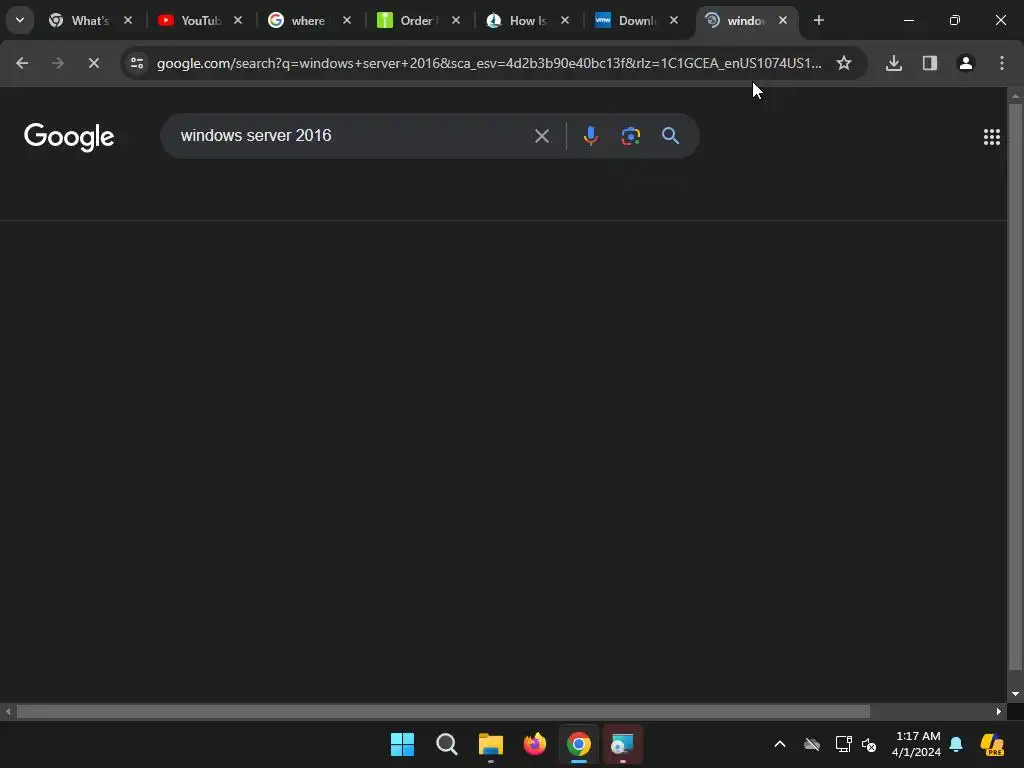Open a new tab with plus button
Viewport: 1024px width, 768px height.
click(x=819, y=20)
